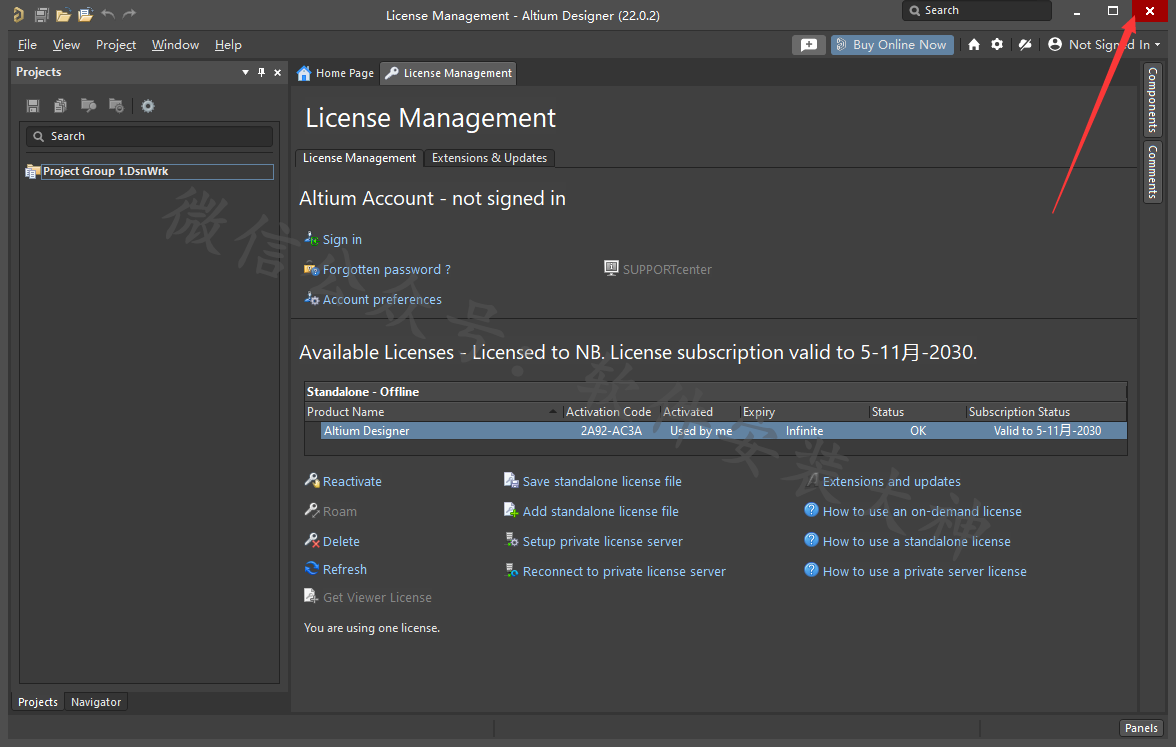
Task: Click the open project folder icon in Projects toolbar
Action: (x=88, y=105)
